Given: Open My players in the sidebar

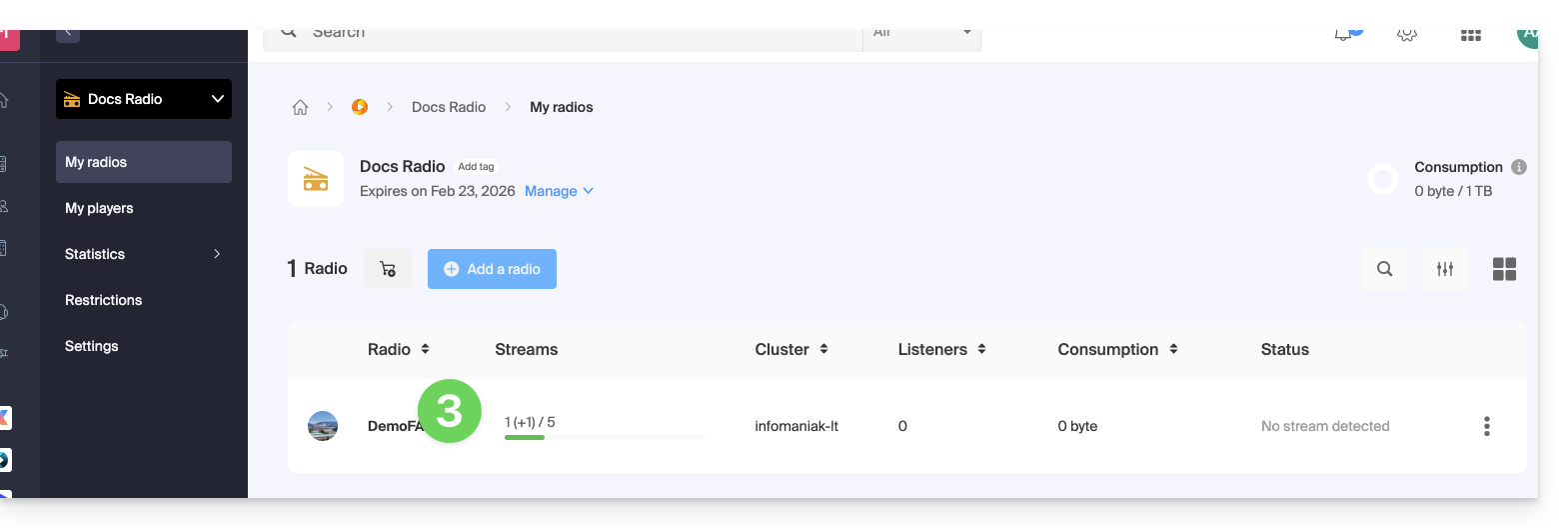Looking at the screenshot, I should pos(99,208).
